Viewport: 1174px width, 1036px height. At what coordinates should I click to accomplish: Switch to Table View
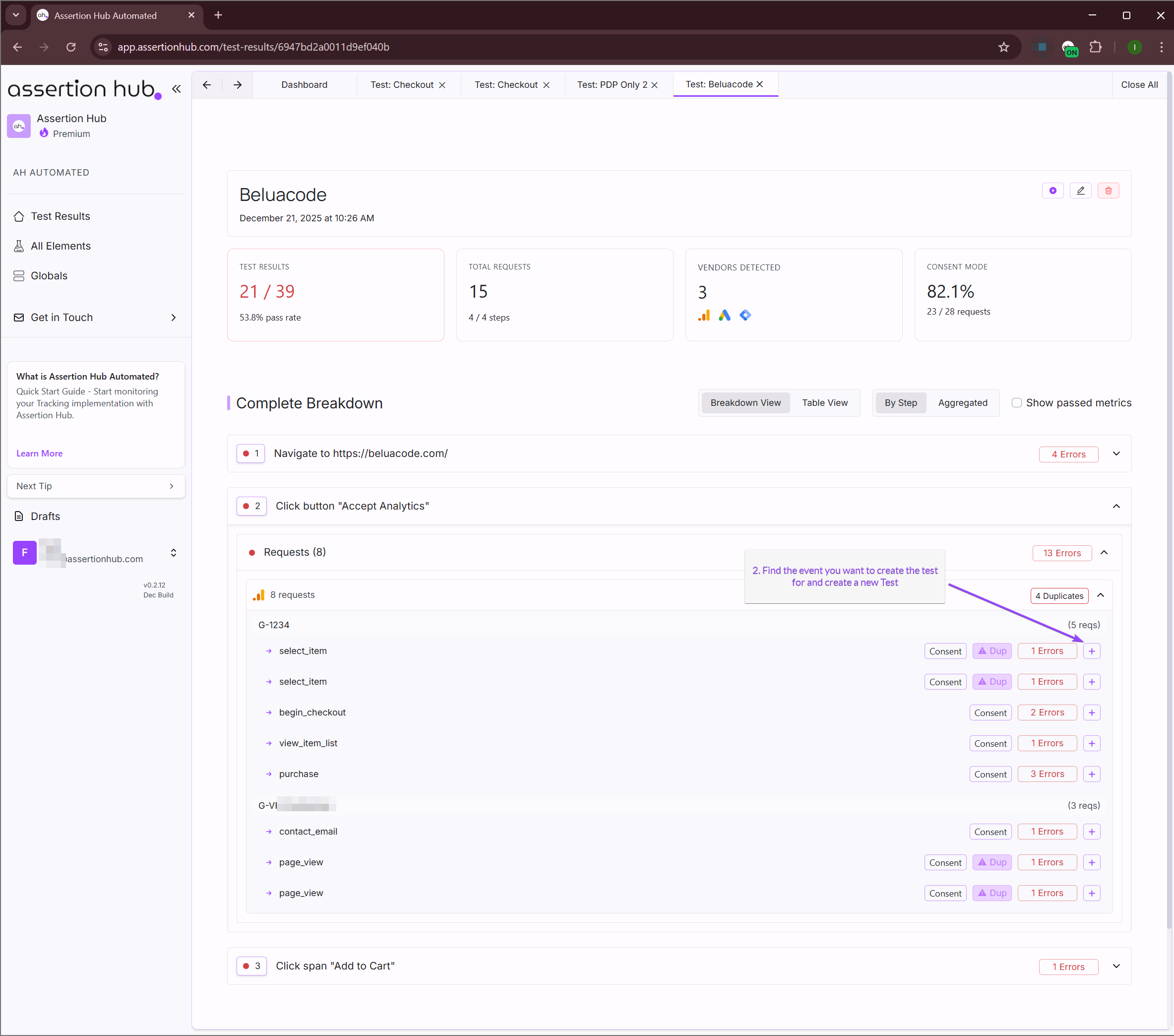tap(825, 403)
